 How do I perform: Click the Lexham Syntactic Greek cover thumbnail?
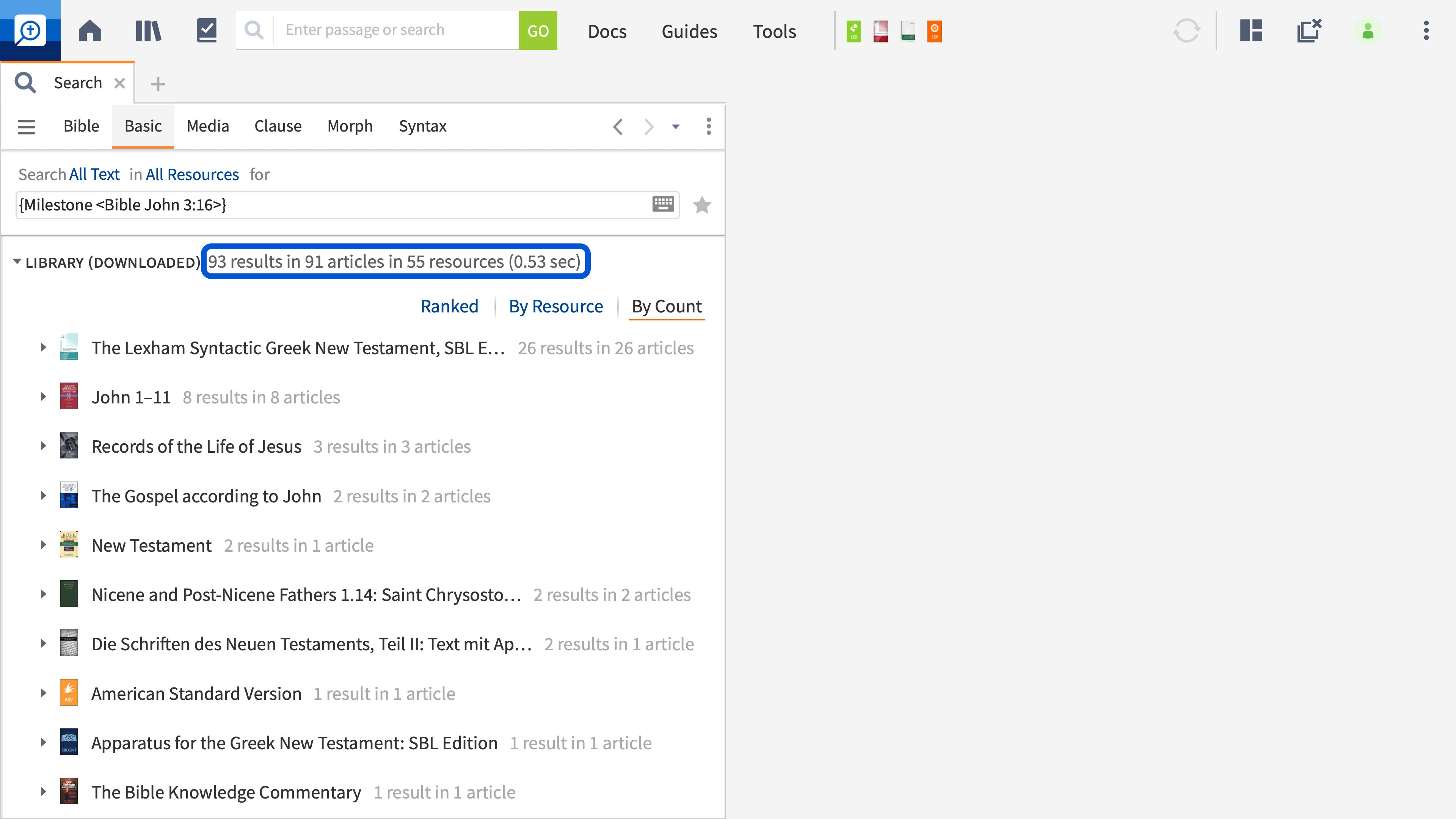pos(69,347)
